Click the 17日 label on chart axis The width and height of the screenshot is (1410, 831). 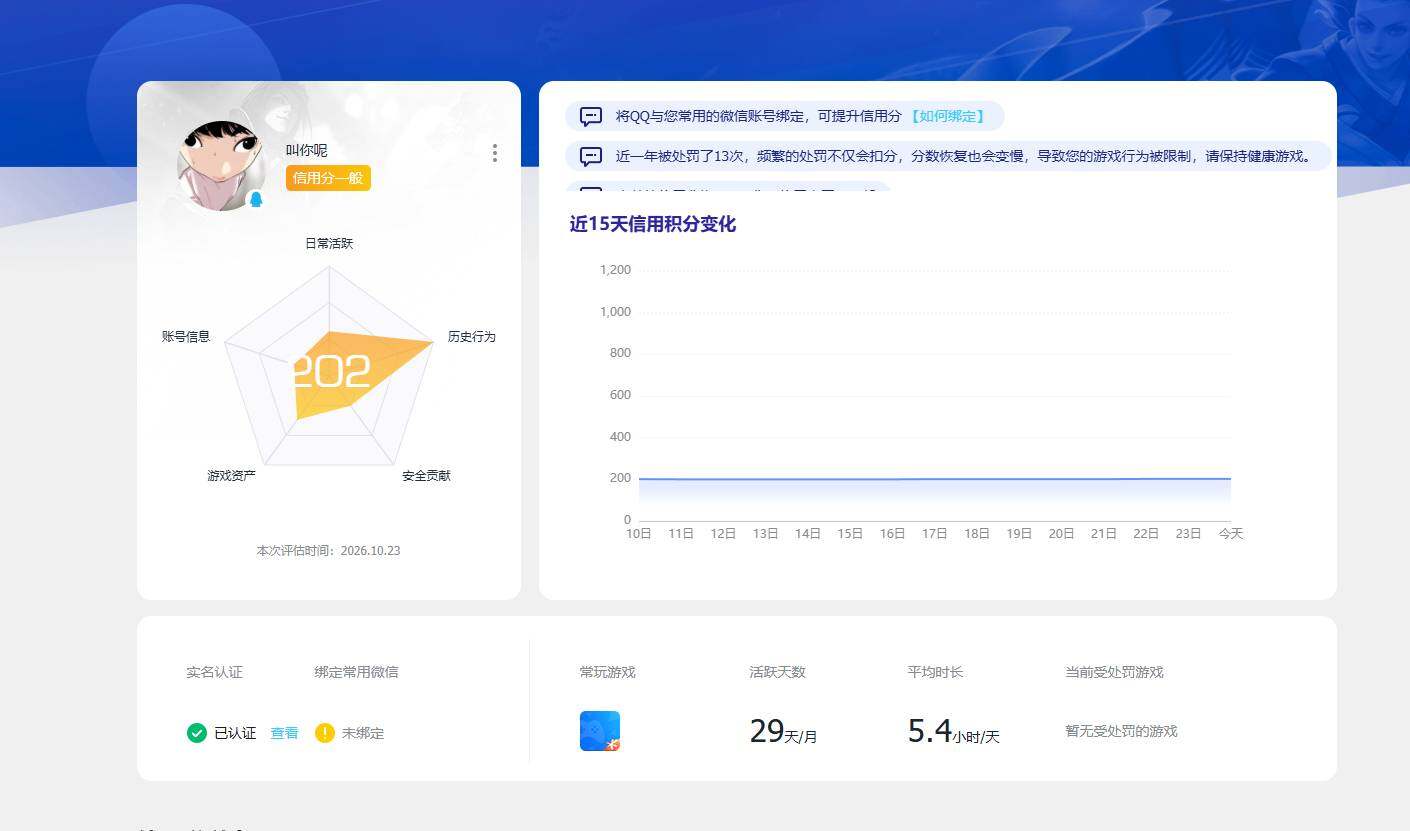pos(935,534)
